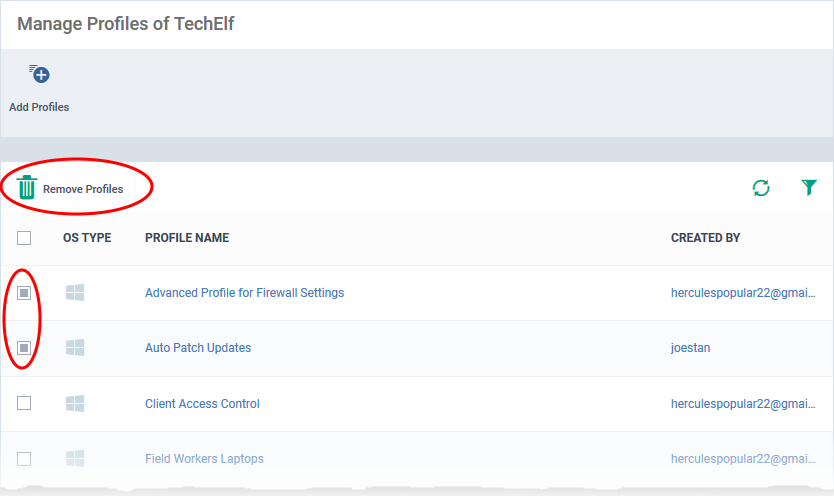The image size is (834, 496).
Task: Uncheck Advanced Profile for Firewall Settings checkbox
Action: 24,293
